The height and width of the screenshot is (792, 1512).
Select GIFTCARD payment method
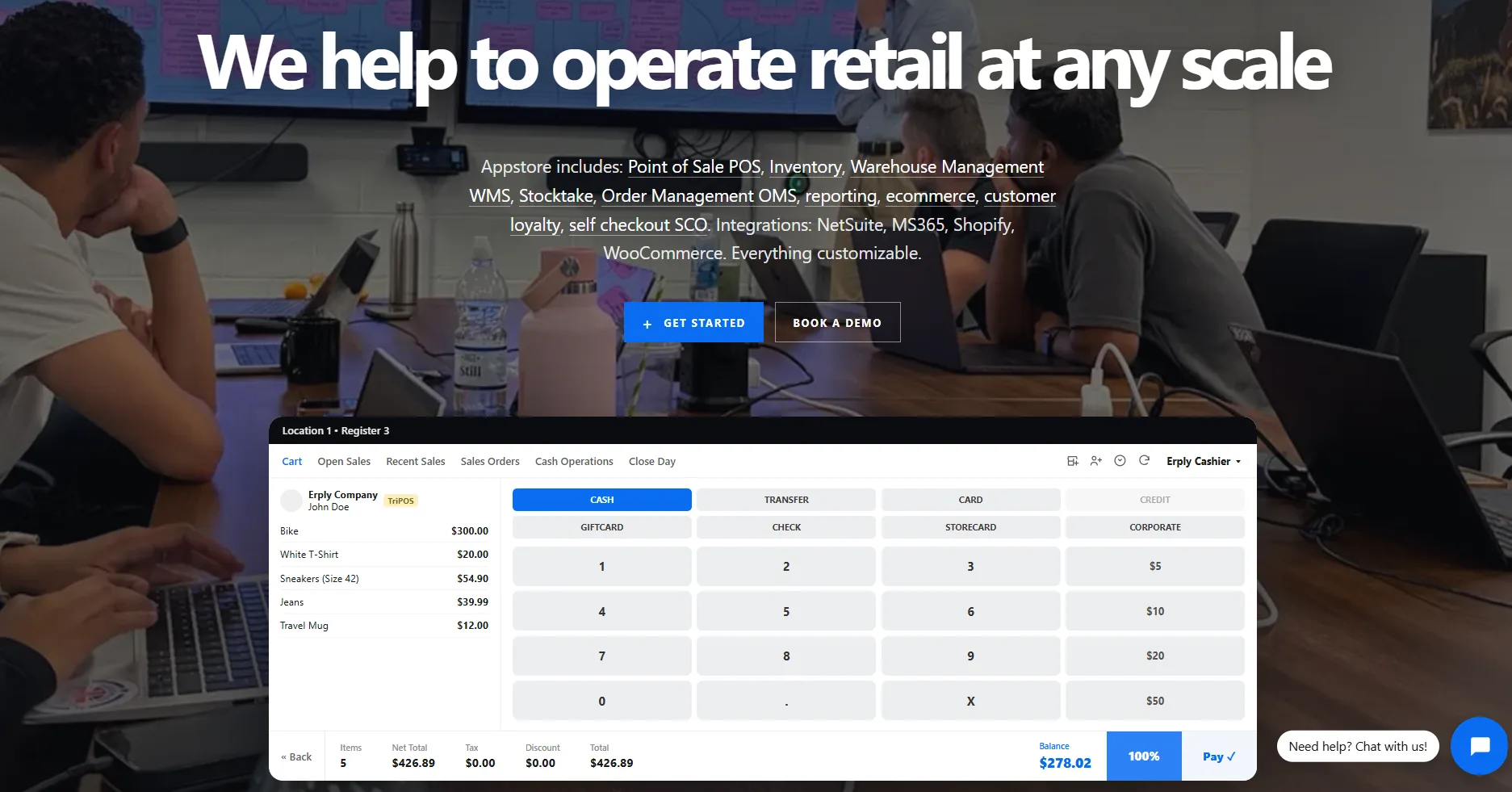click(602, 527)
